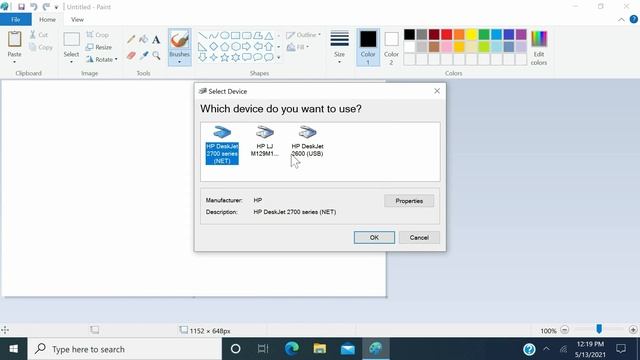Expand the Brushes dropdown arrow
This screenshot has width=640, height=360.
[x=180, y=62]
